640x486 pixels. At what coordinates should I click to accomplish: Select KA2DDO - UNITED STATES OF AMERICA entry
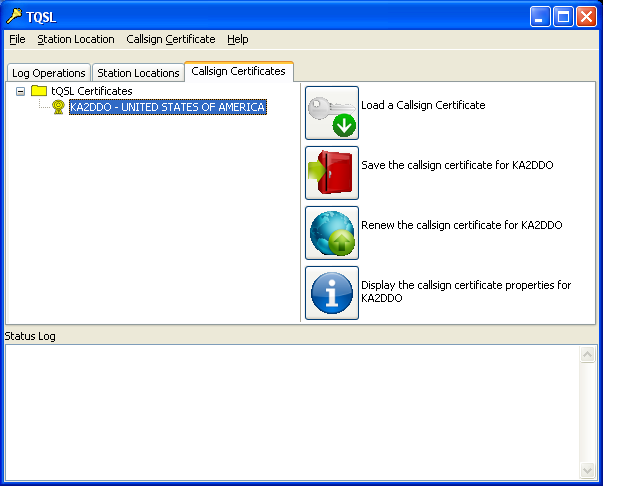click(x=168, y=107)
